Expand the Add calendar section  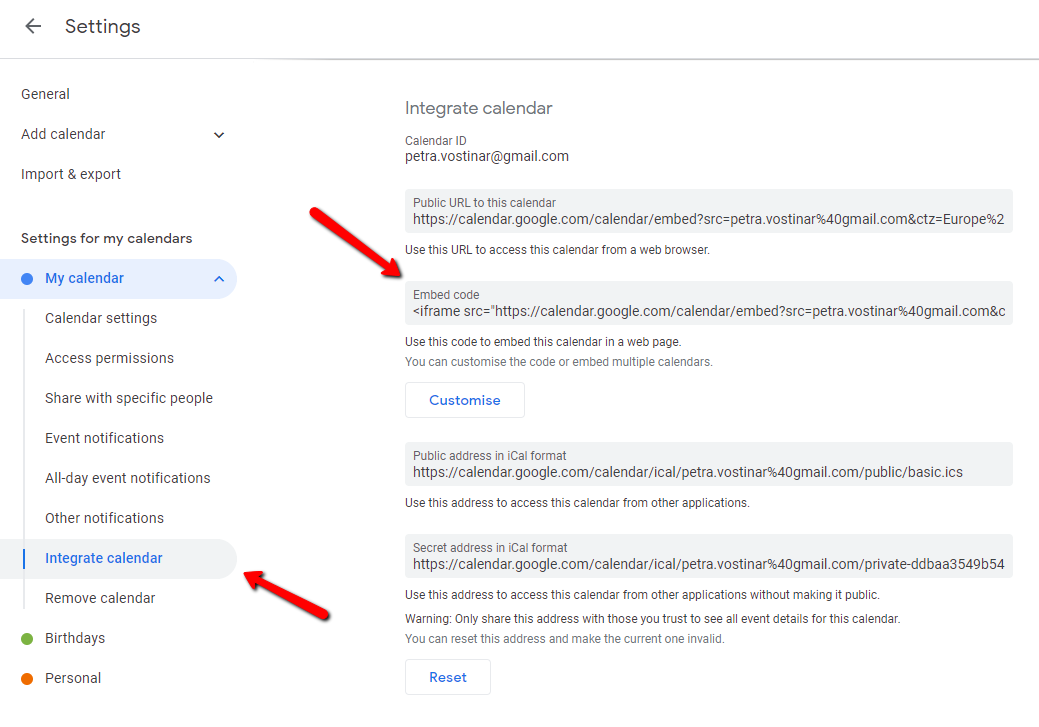219,135
